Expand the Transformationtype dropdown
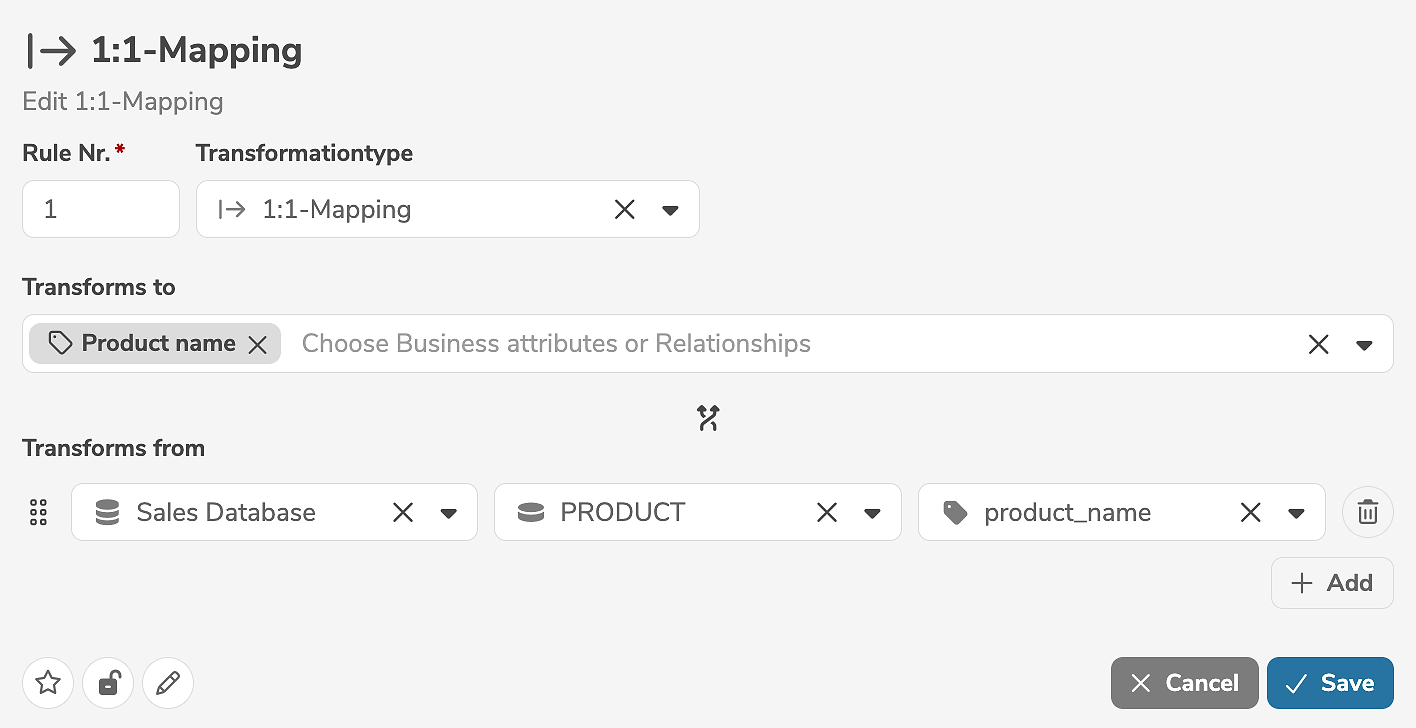The image size is (1416, 728). point(671,210)
